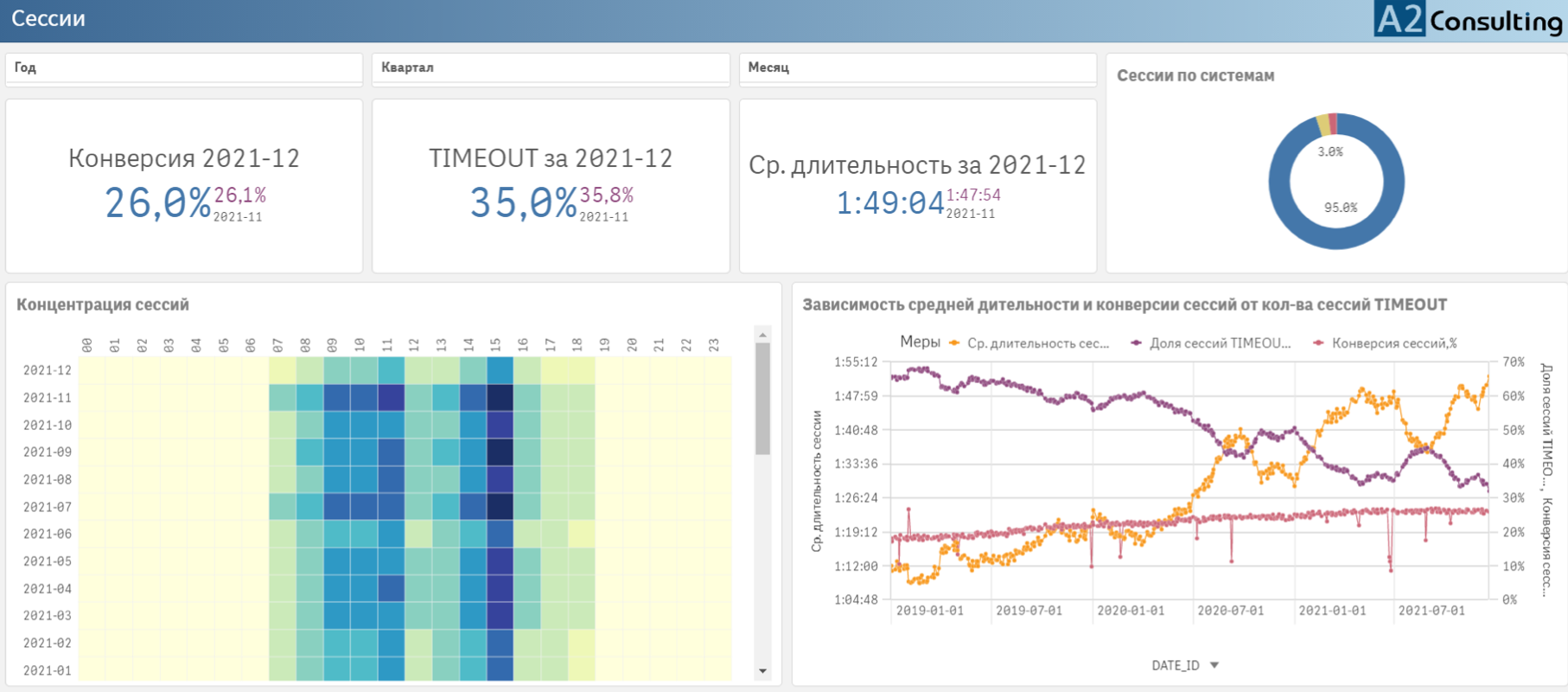Select hour 15 column header in heatmap
The height and width of the screenshot is (692, 1568).
pyautogui.click(x=495, y=344)
